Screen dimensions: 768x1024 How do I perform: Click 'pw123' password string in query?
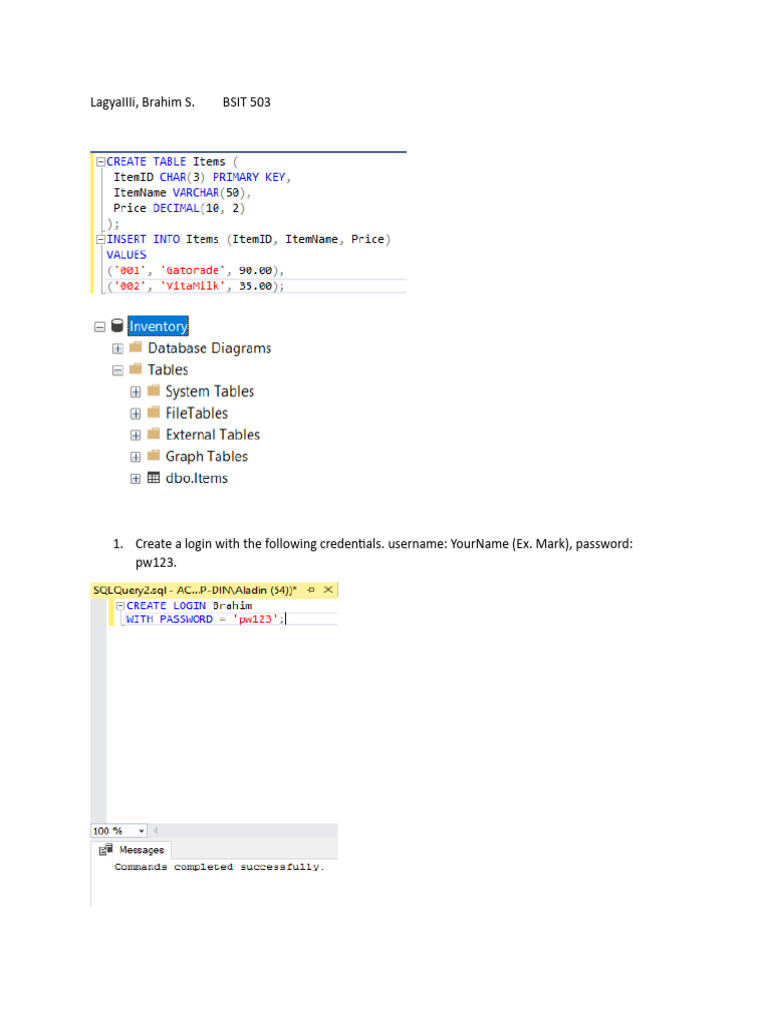click(255, 619)
